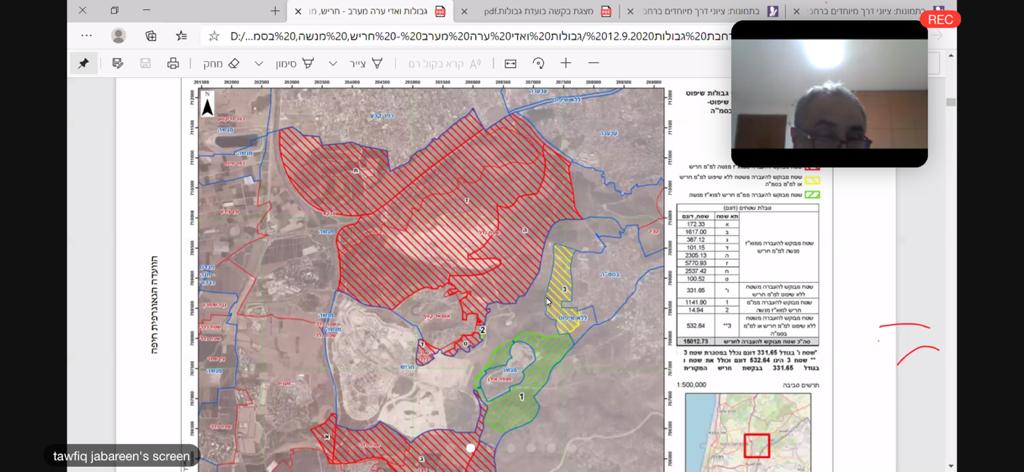Open a new browser tab
Viewport: 1024px width, 472px height.
pos(275,11)
